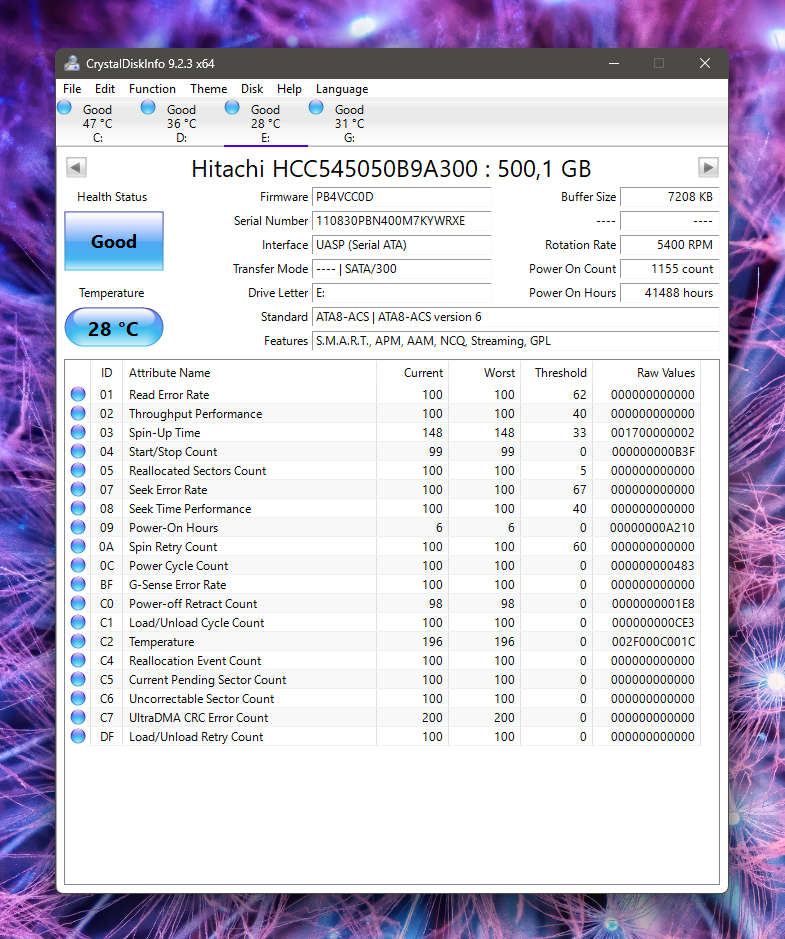Click the status orb for G-Sense Error Rate

tap(78, 584)
